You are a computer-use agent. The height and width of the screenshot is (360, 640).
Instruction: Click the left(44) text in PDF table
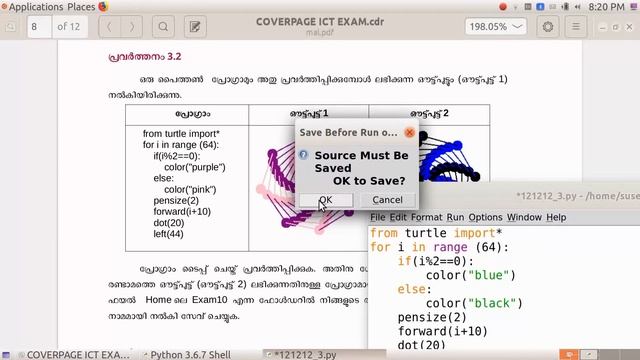(168, 234)
